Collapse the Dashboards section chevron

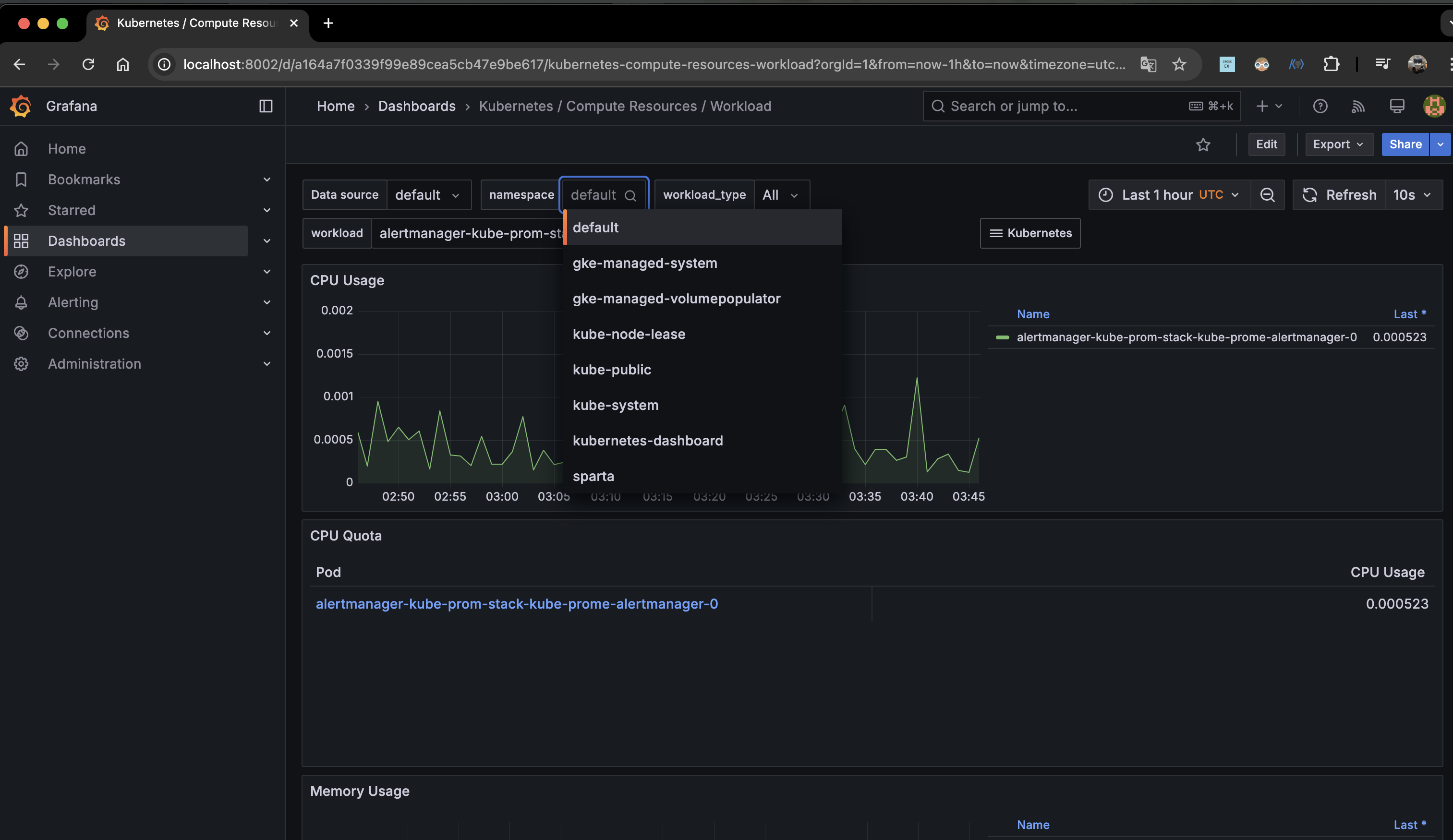click(267, 241)
